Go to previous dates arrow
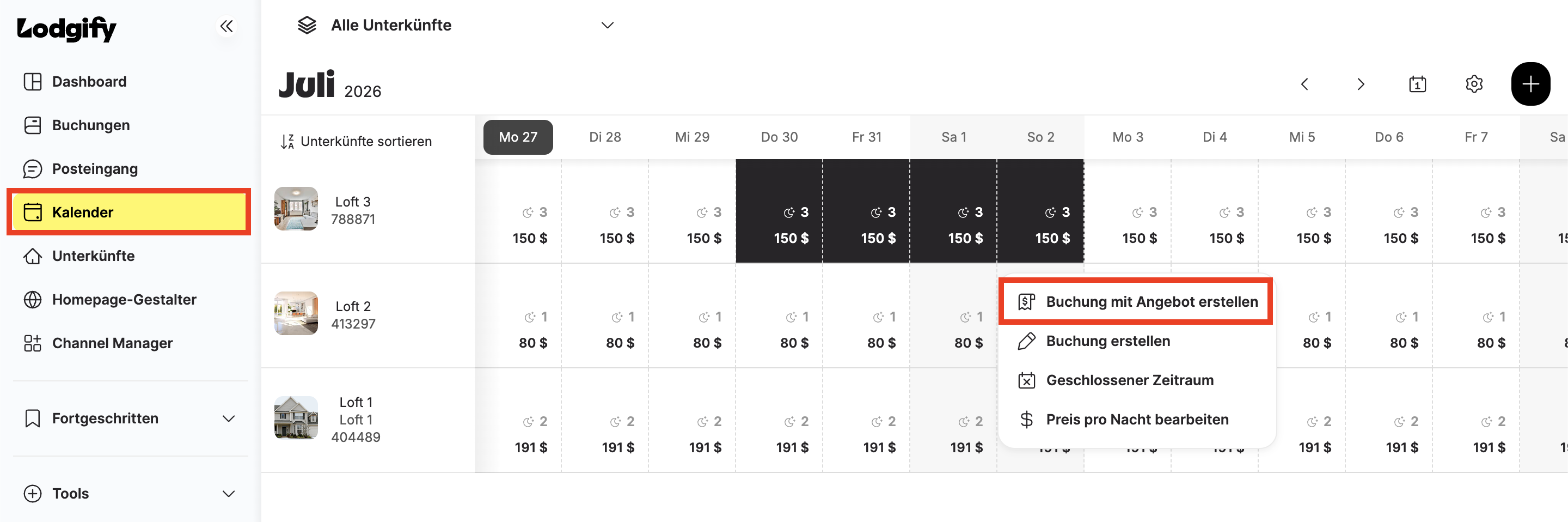The width and height of the screenshot is (1568, 522). 1304,84
